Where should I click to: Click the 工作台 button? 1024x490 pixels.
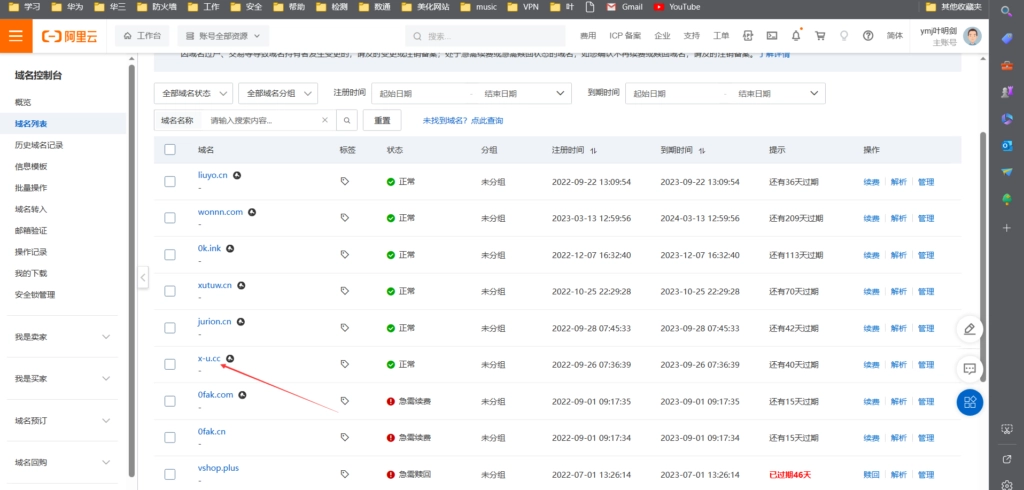point(142,36)
